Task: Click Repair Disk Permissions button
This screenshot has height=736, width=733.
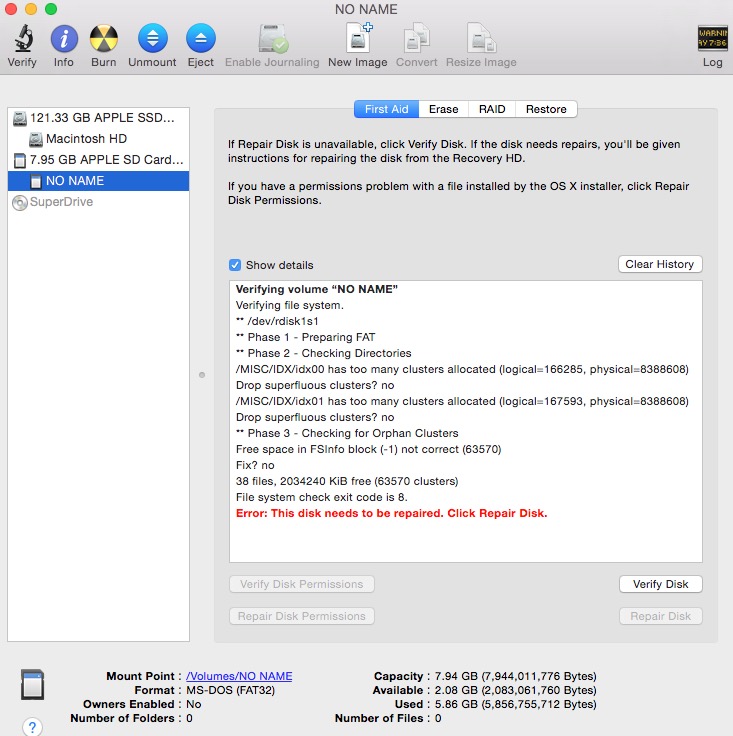Action: click(x=302, y=616)
